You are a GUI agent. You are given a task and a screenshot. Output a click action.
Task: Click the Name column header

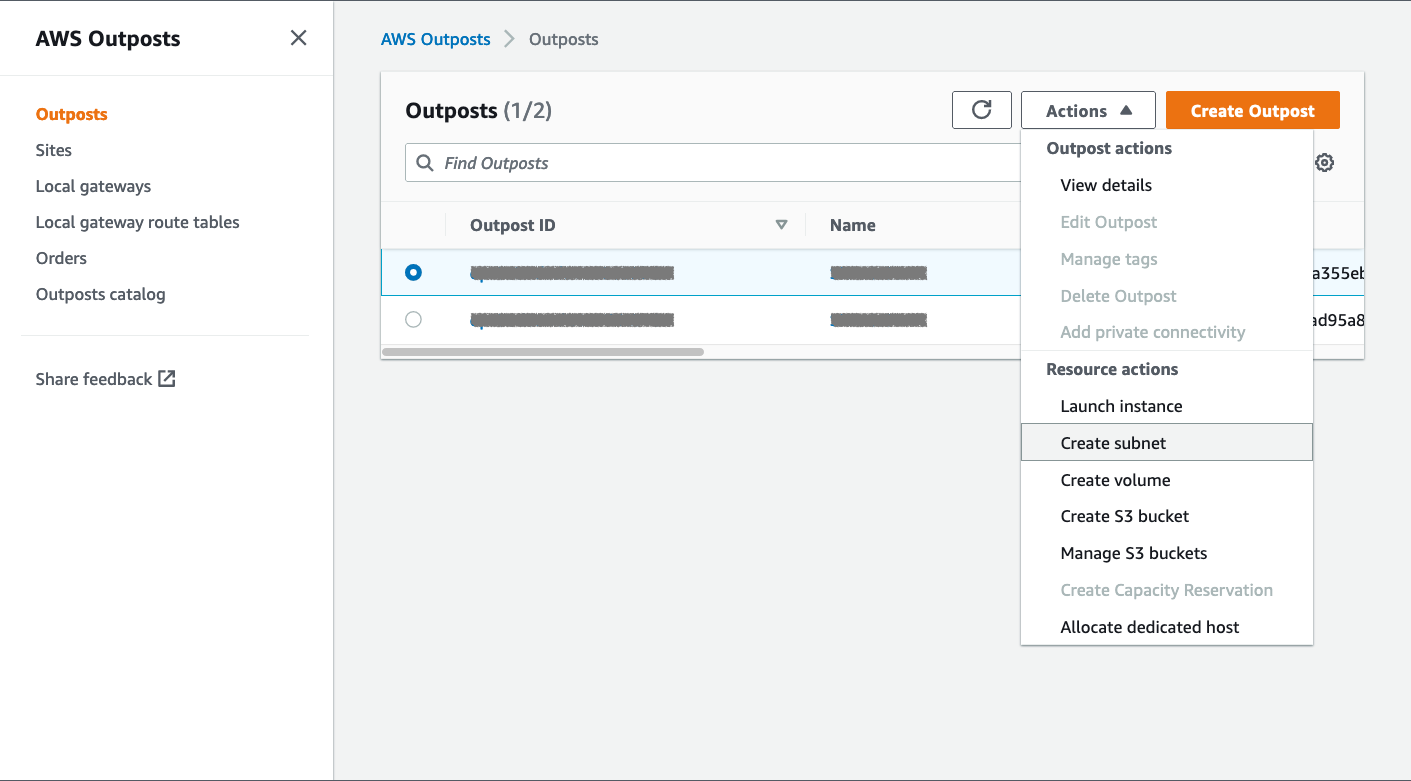tap(853, 225)
